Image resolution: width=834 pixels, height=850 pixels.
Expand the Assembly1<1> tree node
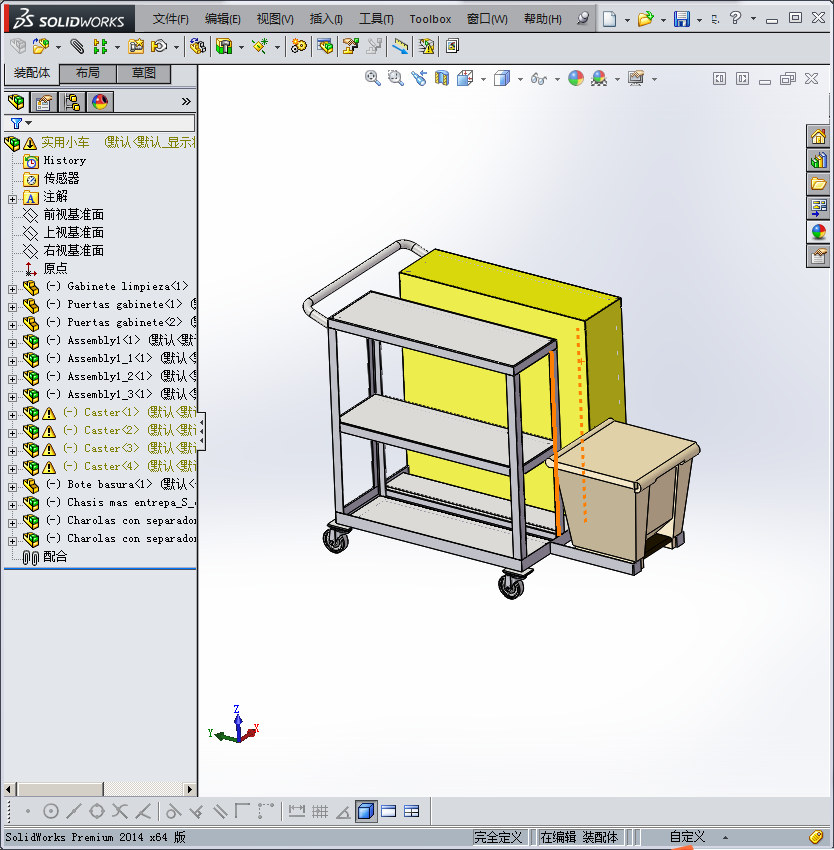pyautogui.click(x=12, y=343)
